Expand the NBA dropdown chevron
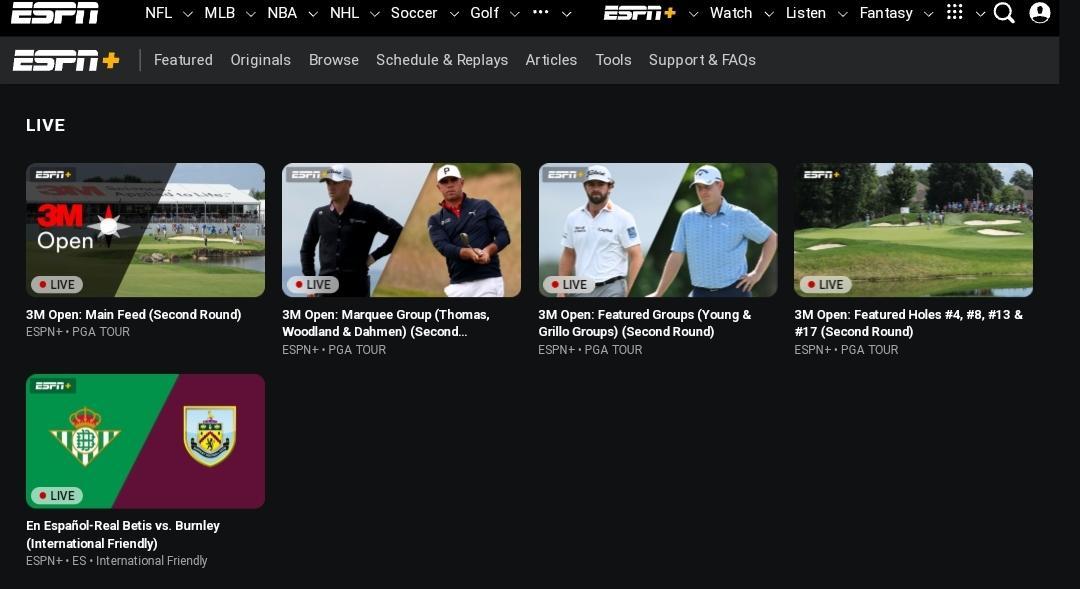Image resolution: width=1080 pixels, height=589 pixels. click(x=313, y=14)
